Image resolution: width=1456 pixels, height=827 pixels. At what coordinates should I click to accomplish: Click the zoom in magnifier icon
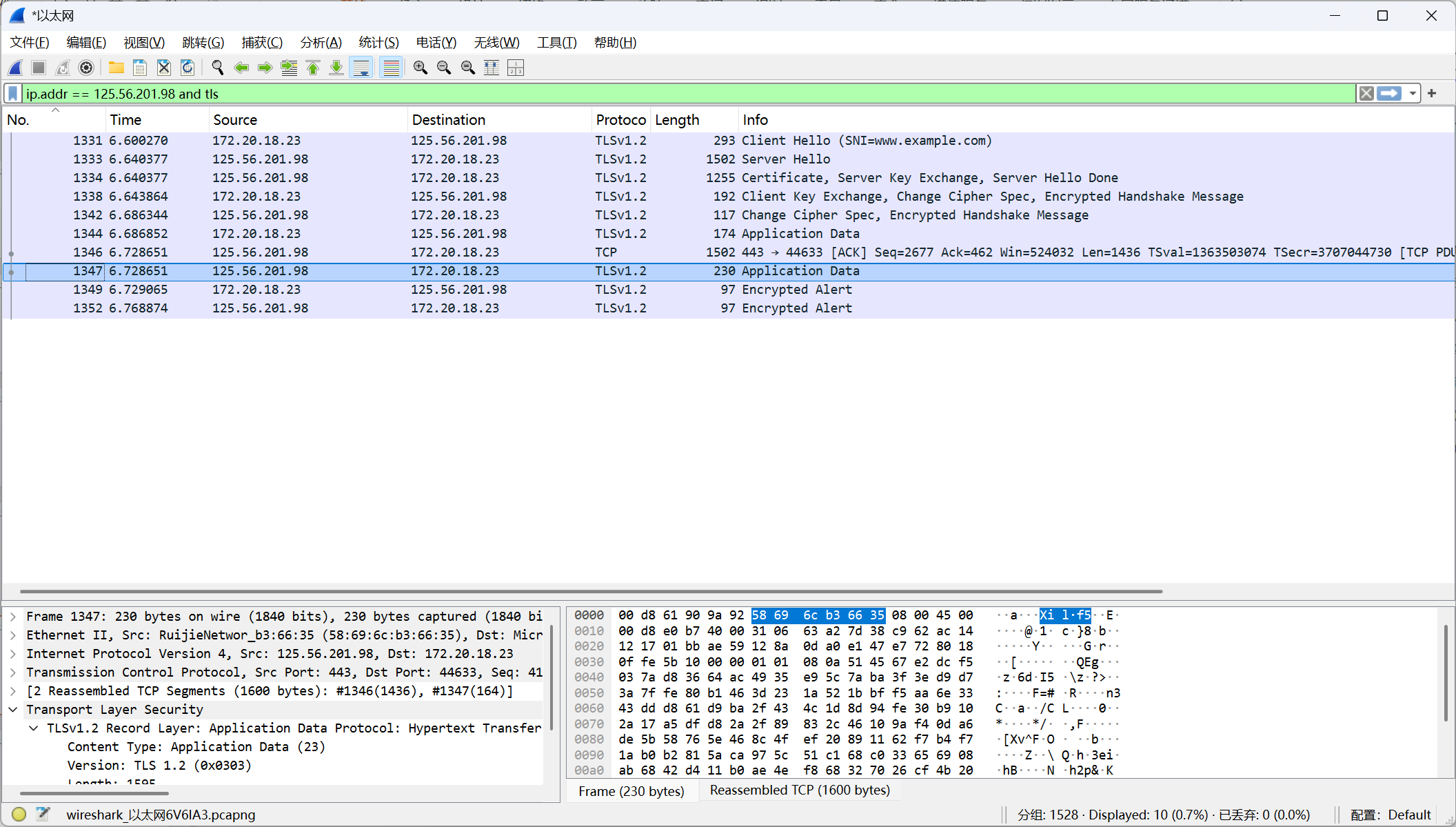pyautogui.click(x=420, y=68)
